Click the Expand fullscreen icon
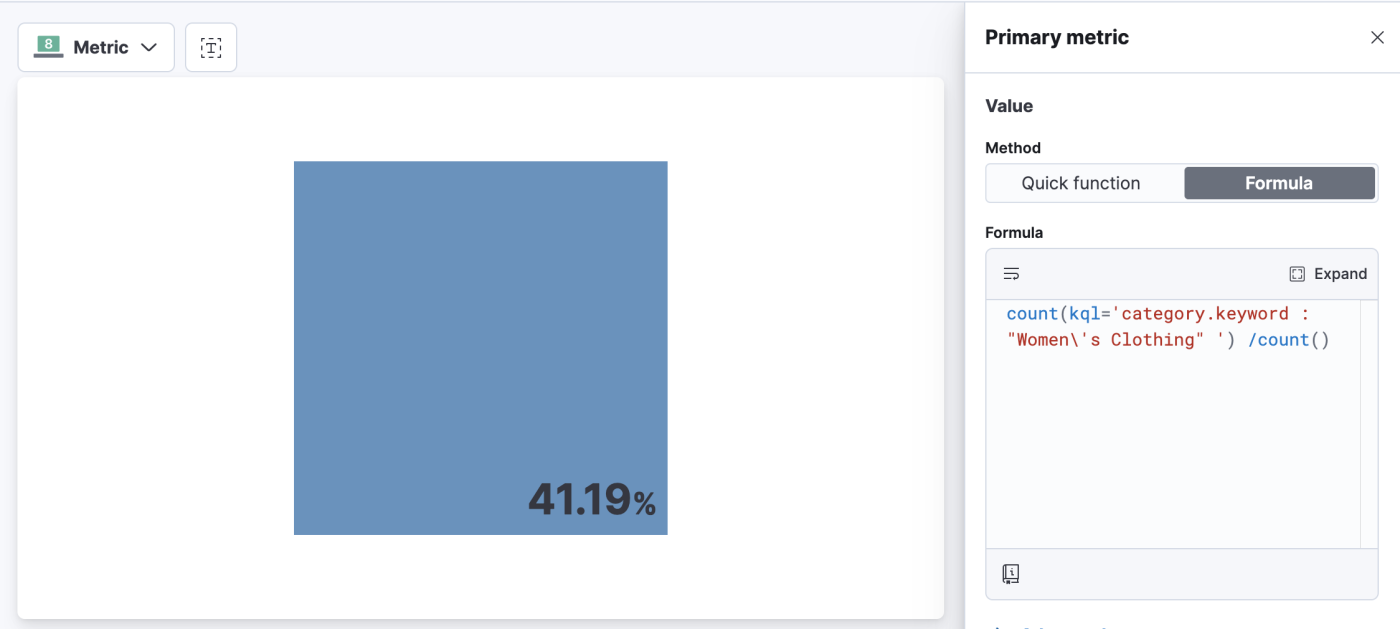 tap(1297, 274)
